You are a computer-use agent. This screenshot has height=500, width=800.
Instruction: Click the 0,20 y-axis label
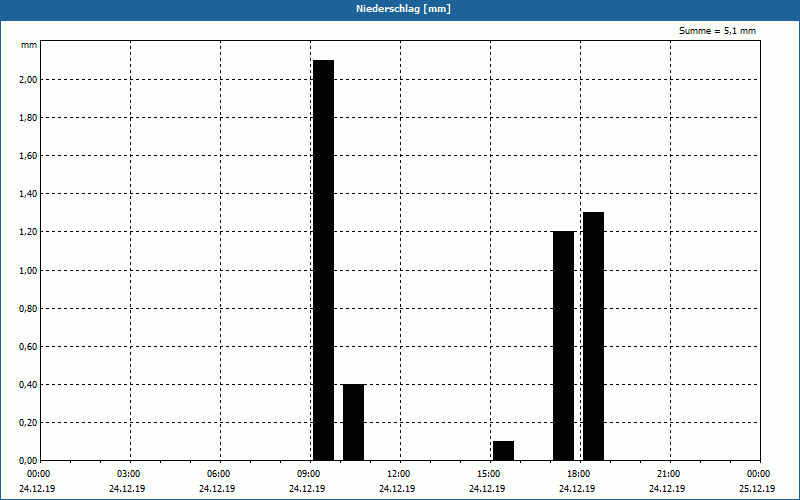(x=28, y=423)
